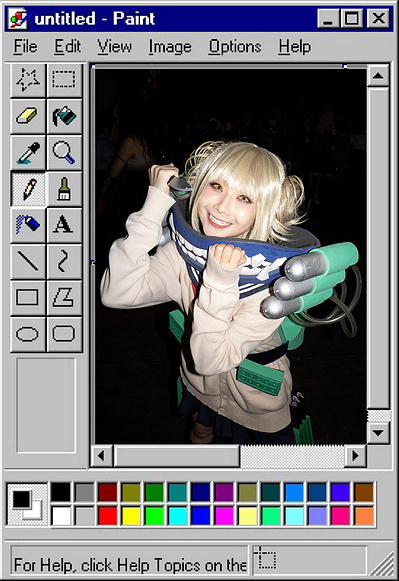Viewport: 399px width, 581px height.
Task: Choose the Brush tool
Action: click(x=64, y=189)
